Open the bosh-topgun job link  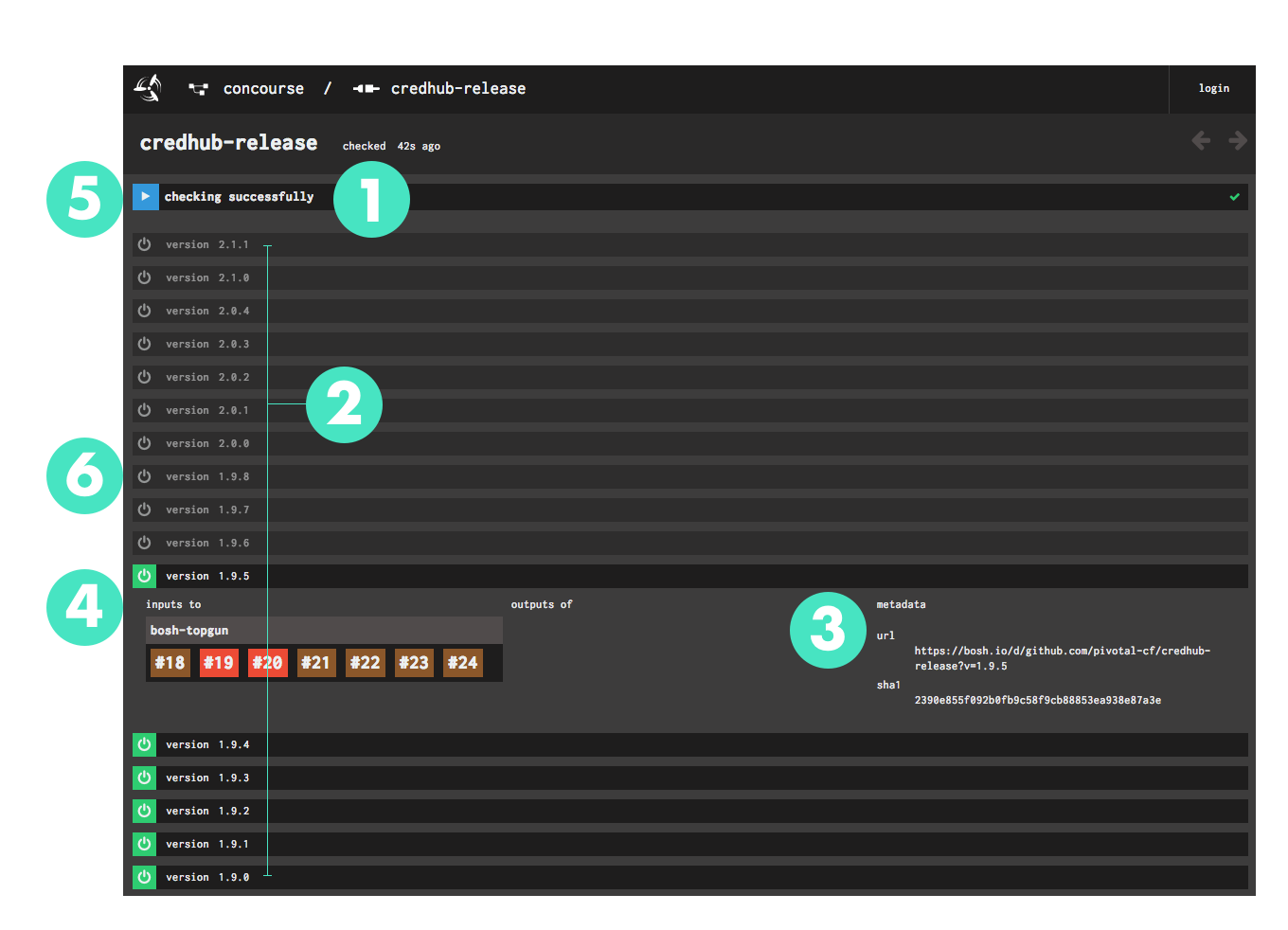pyautogui.click(x=189, y=631)
